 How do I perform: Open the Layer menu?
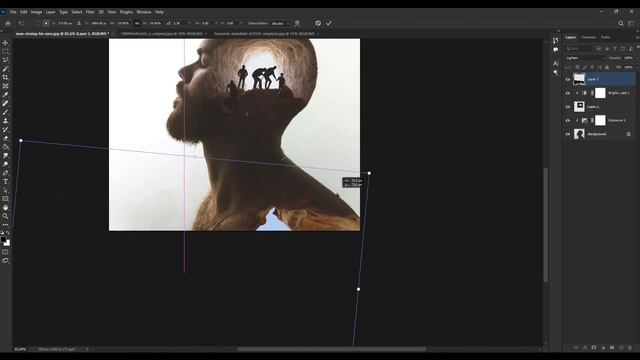point(50,12)
